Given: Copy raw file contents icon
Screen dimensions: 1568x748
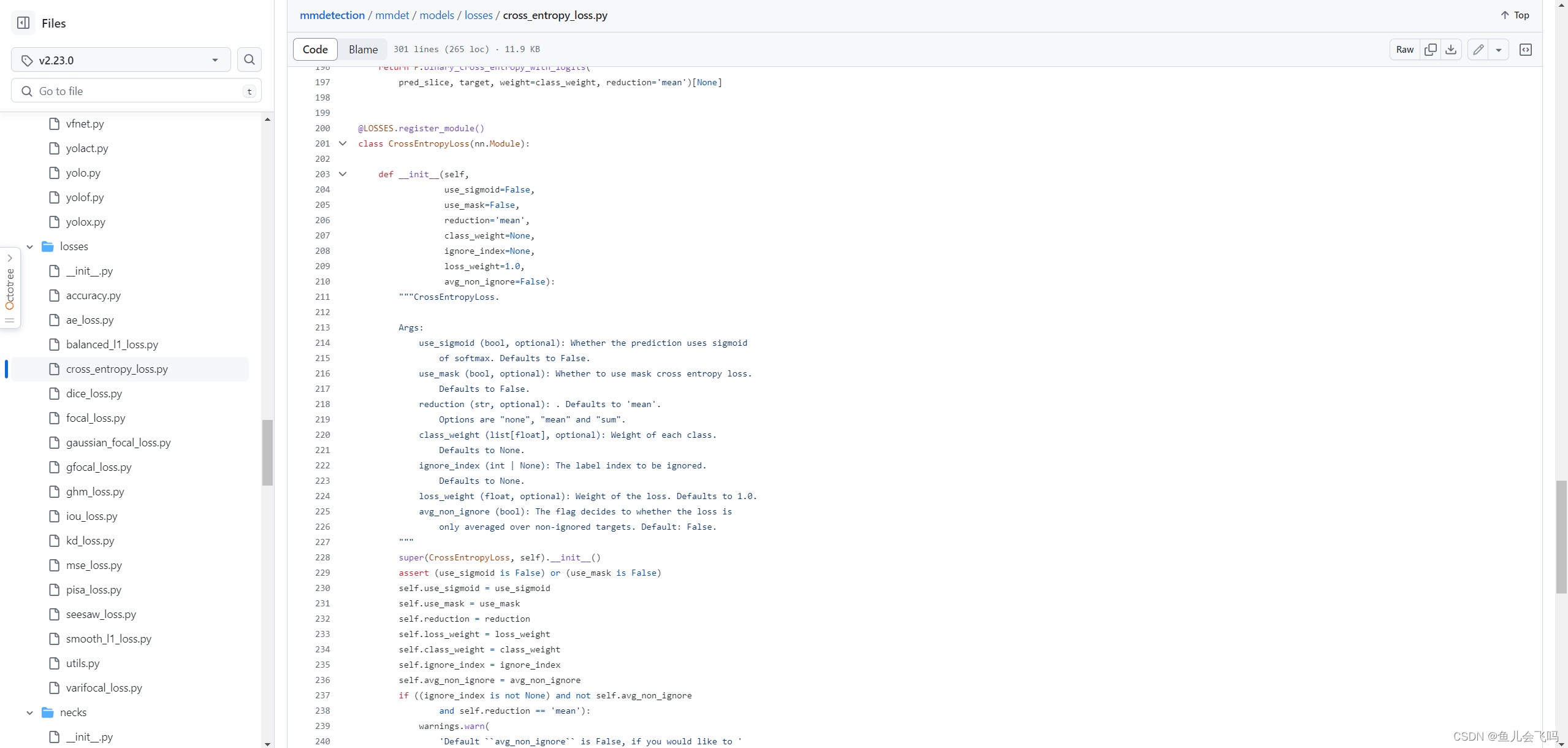Looking at the screenshot, I should coord(1431,50).
